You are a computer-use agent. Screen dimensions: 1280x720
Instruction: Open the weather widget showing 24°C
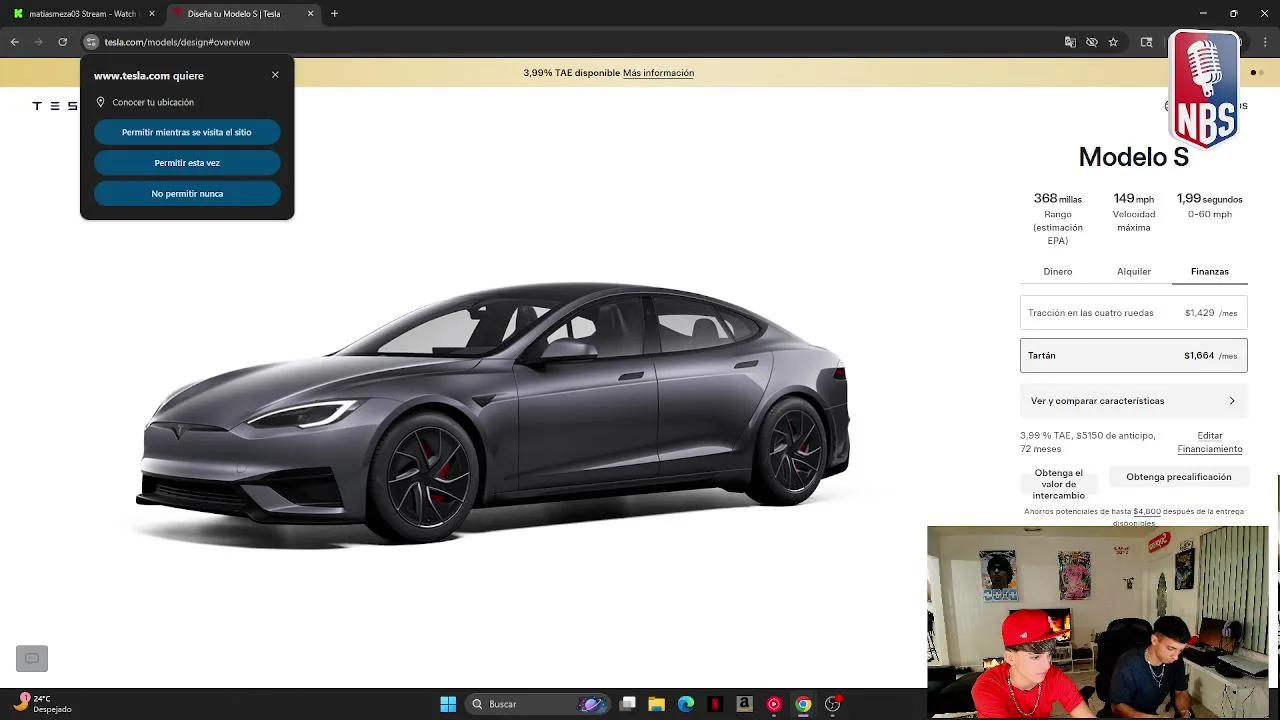(x=42, y=704)
